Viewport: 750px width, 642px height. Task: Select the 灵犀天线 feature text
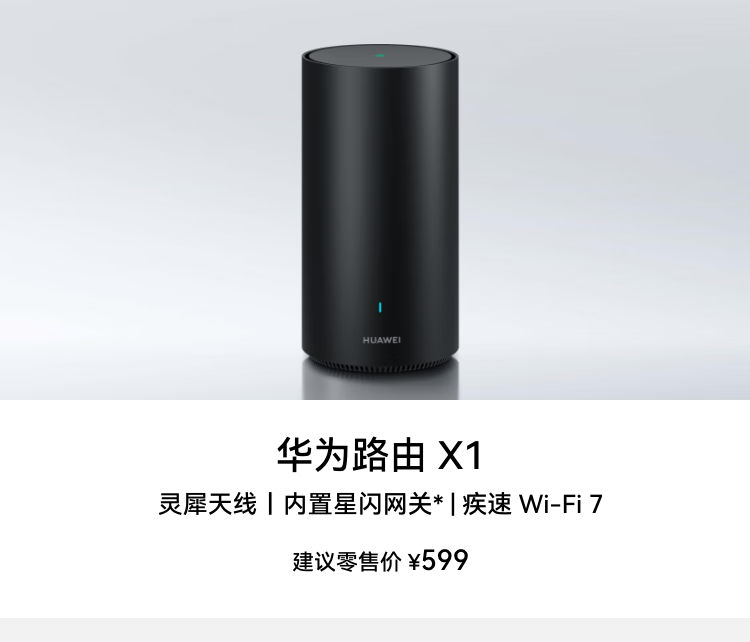click(208, 504)
